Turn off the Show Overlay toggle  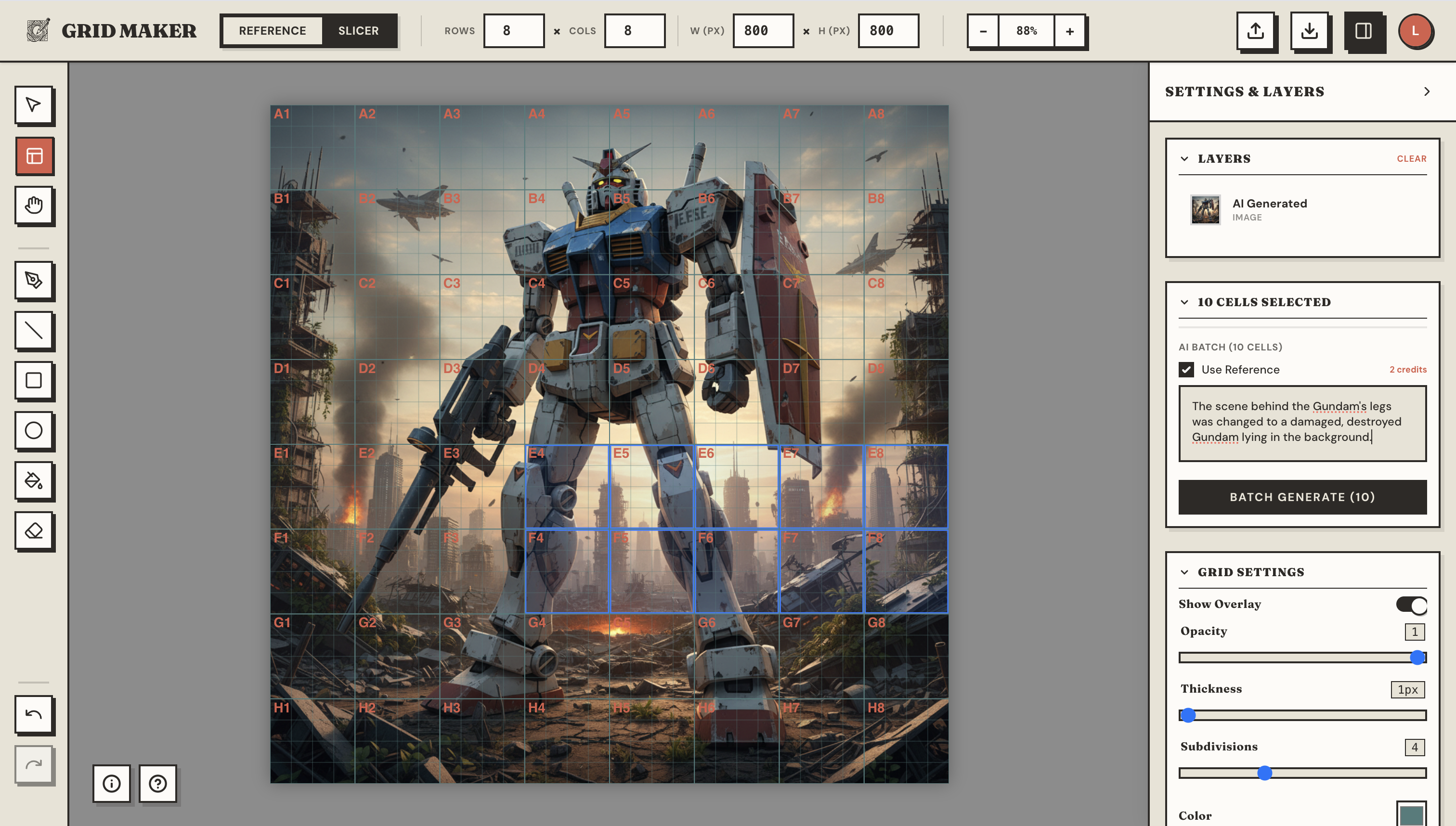[1412, 605]
